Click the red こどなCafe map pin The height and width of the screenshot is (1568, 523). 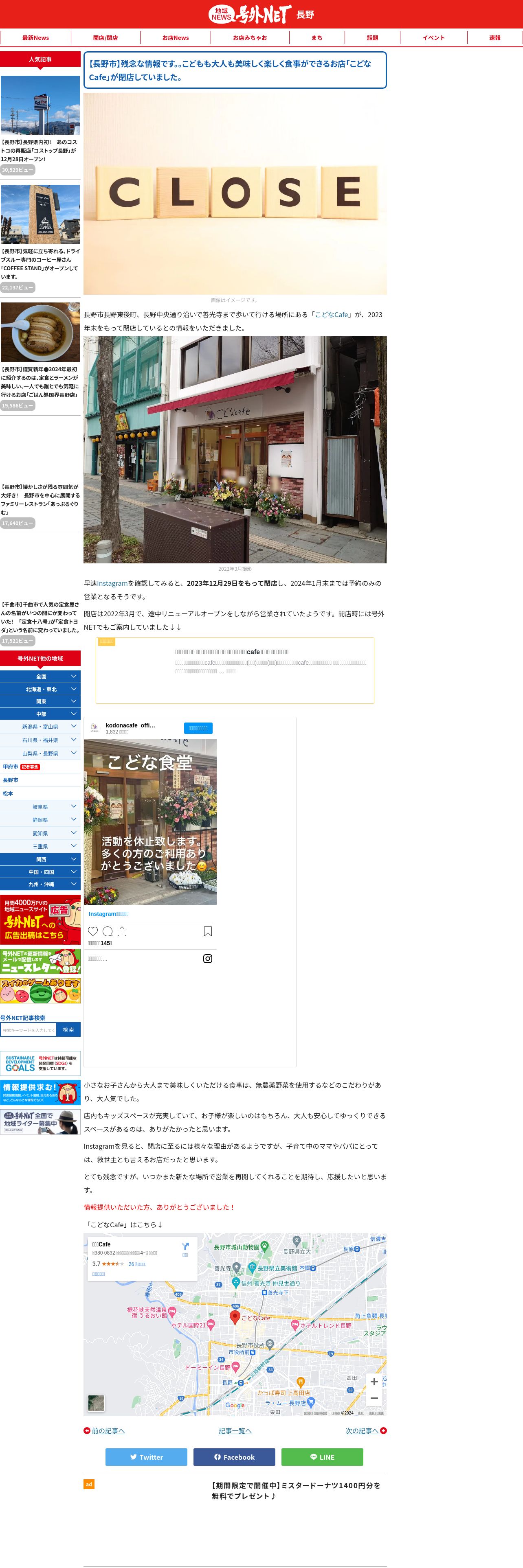tap(234, 1317)
